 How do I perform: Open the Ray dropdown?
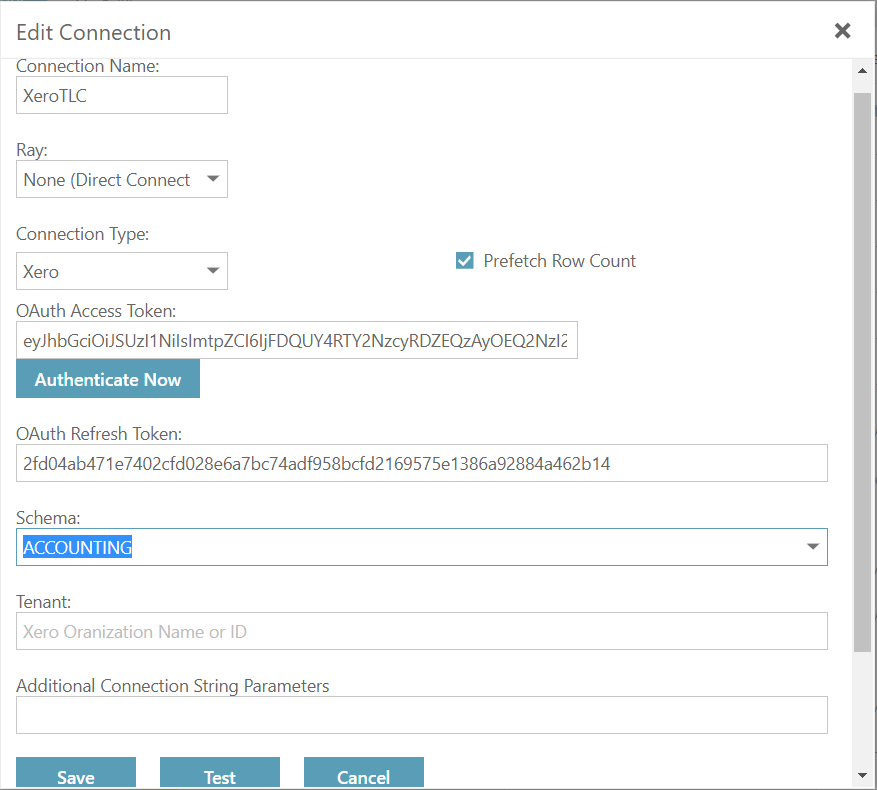click(x=122, y=179)
